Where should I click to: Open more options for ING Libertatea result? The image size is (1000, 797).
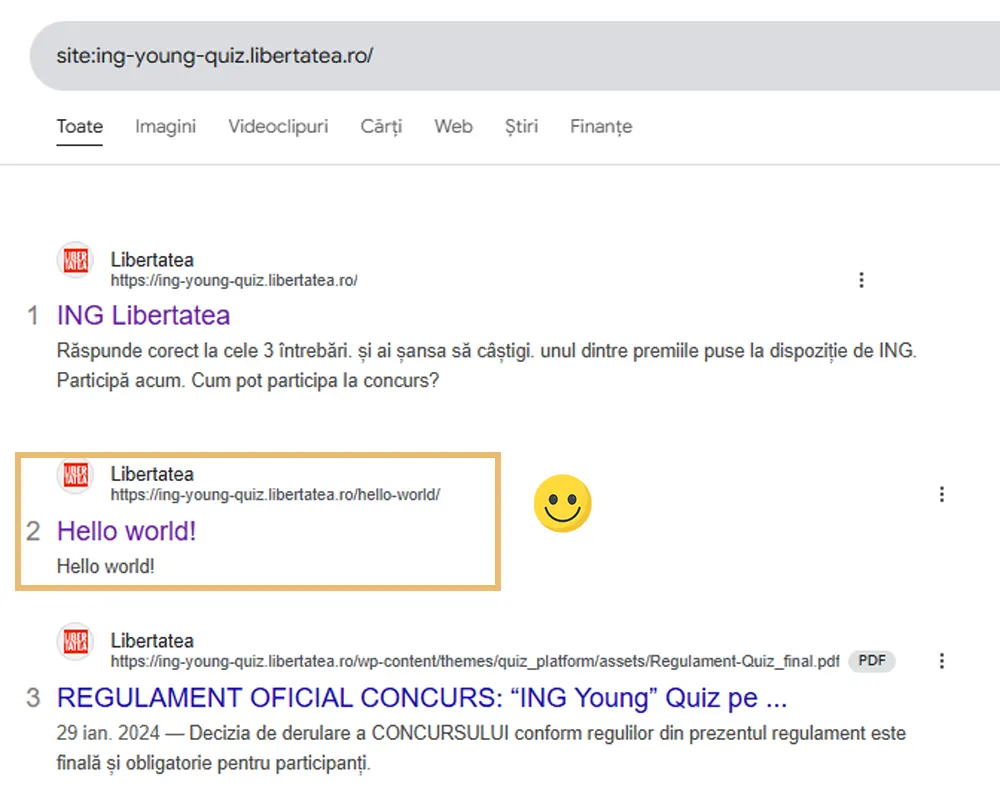pos(861,280)
